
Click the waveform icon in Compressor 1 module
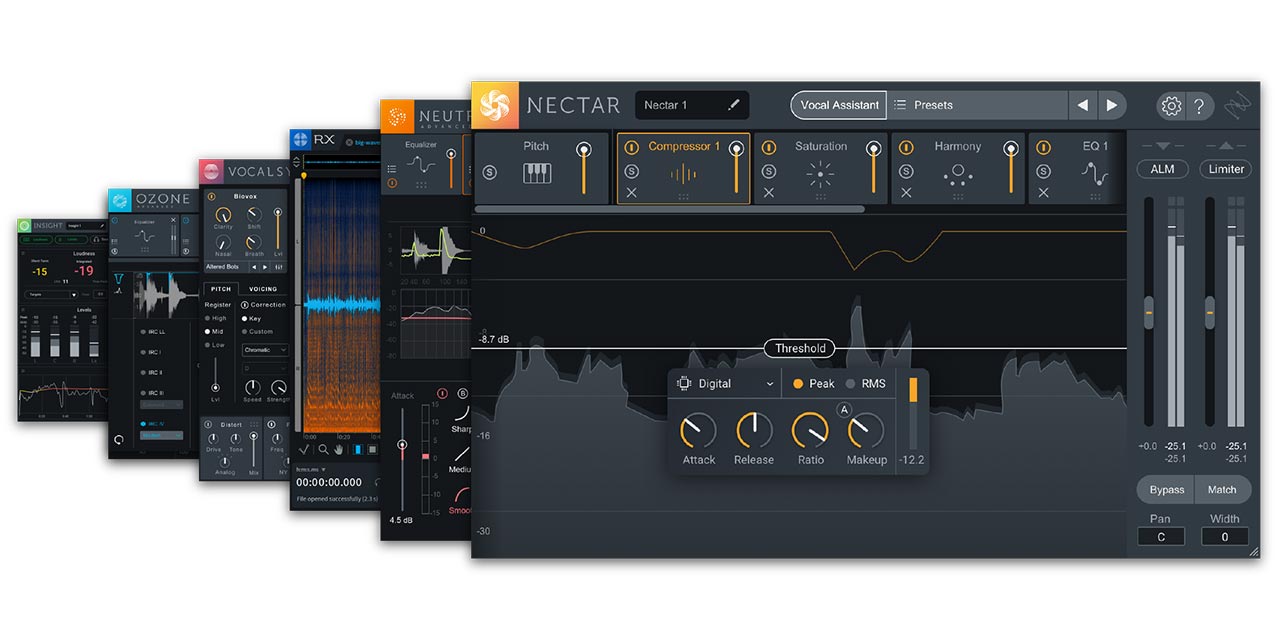coord(684,173)
